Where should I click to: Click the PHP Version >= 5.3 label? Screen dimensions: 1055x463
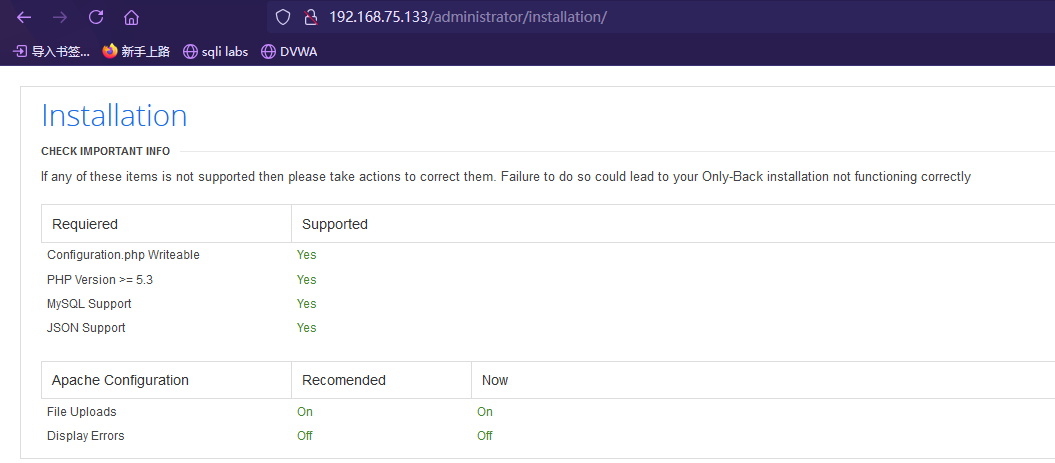coord(100,280)
